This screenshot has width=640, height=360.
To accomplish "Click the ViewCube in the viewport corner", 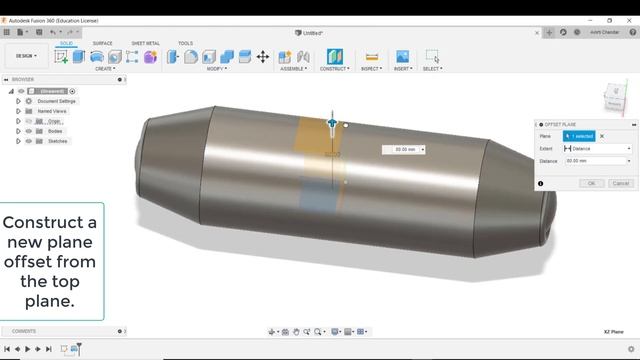I will coord(615,97).
